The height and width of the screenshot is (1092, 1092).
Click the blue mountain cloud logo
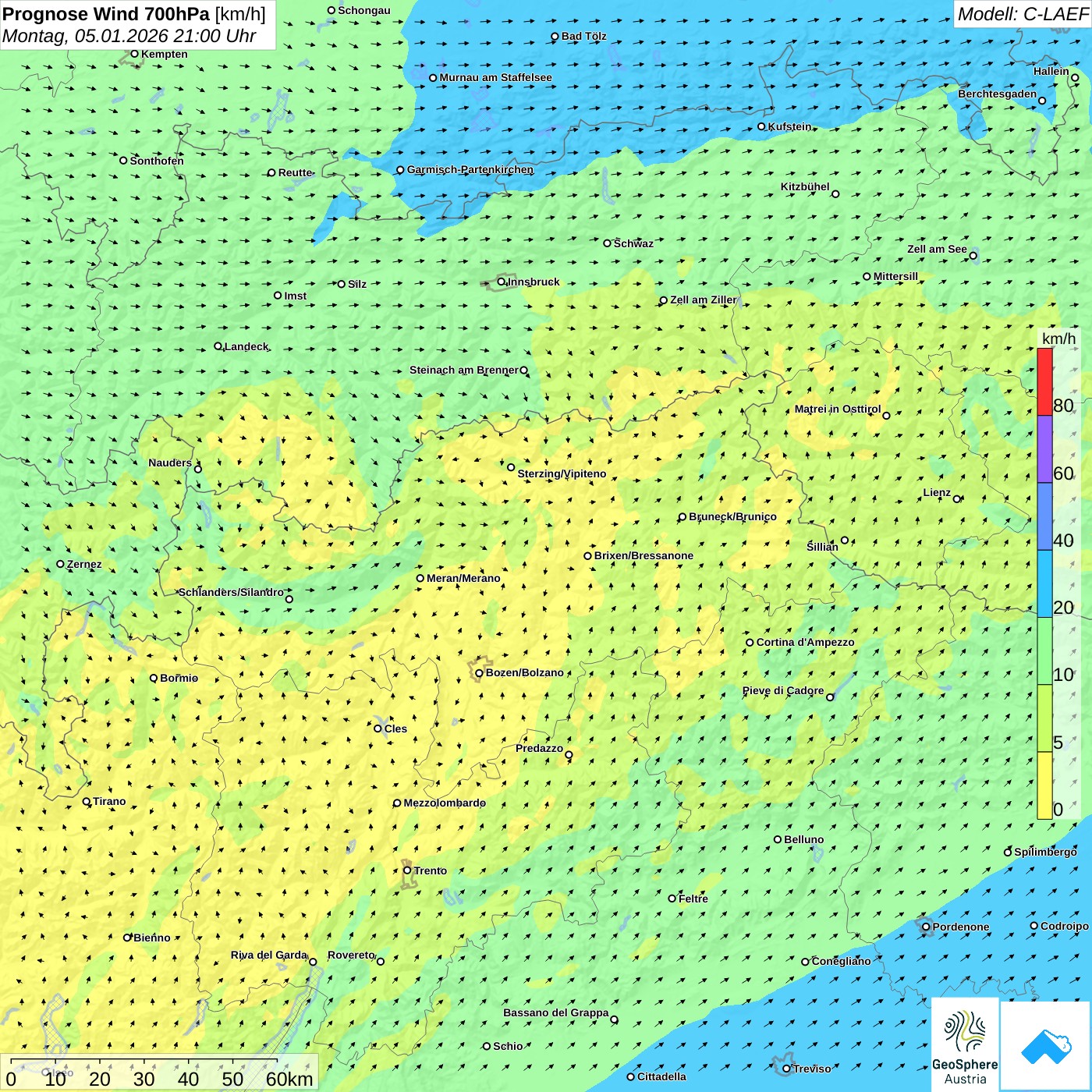point(1045,1046)
